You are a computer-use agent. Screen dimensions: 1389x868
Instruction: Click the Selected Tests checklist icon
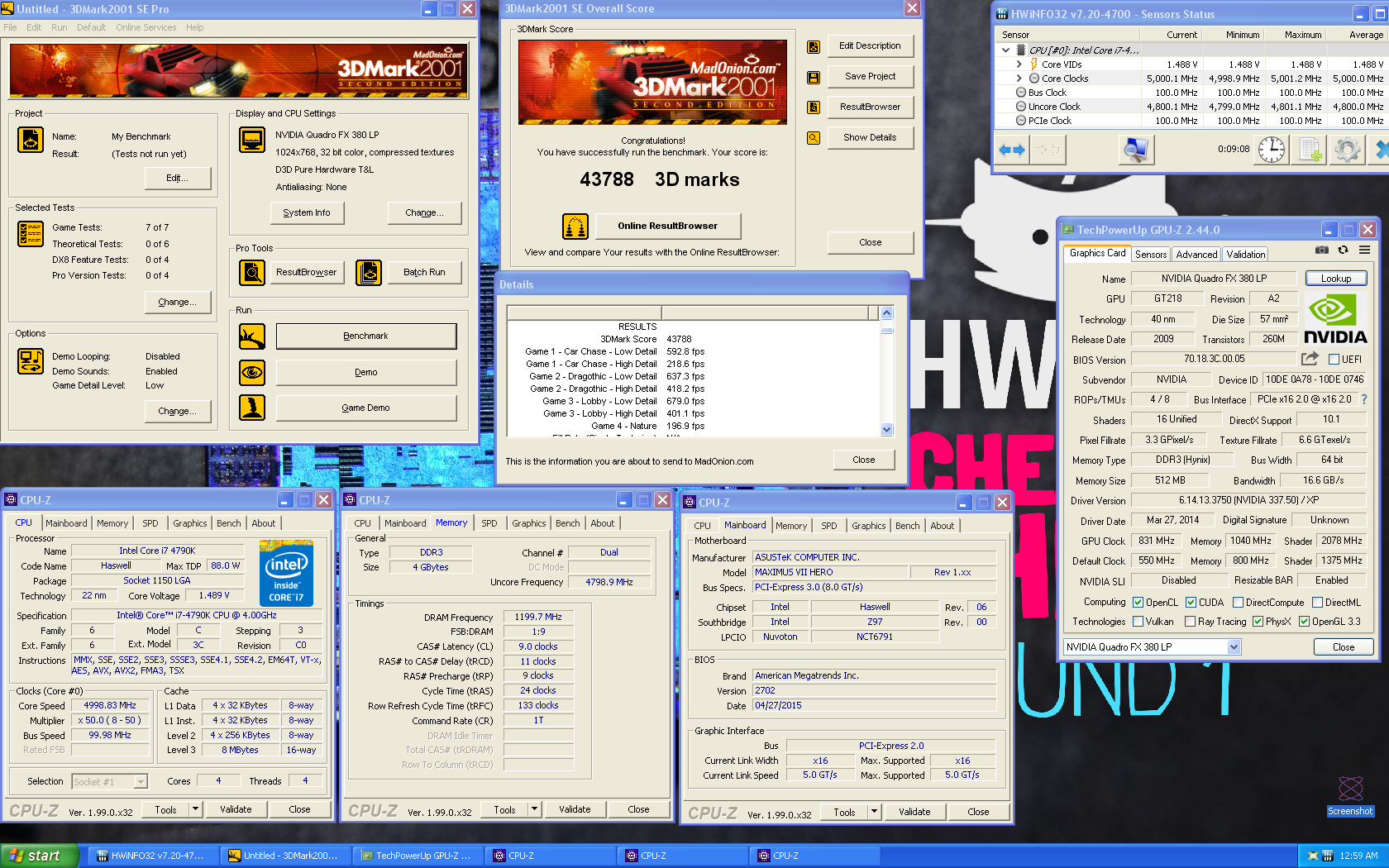click(31, 234)
